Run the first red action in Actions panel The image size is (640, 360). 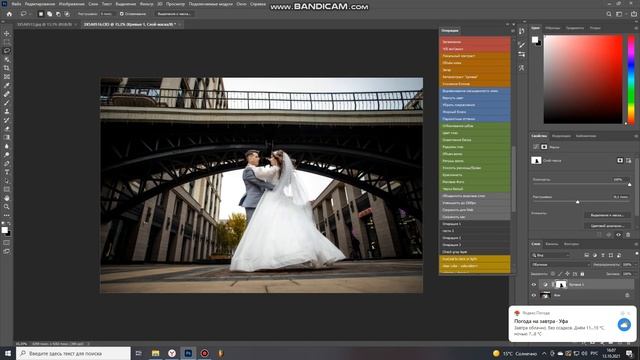coord(475,42)
